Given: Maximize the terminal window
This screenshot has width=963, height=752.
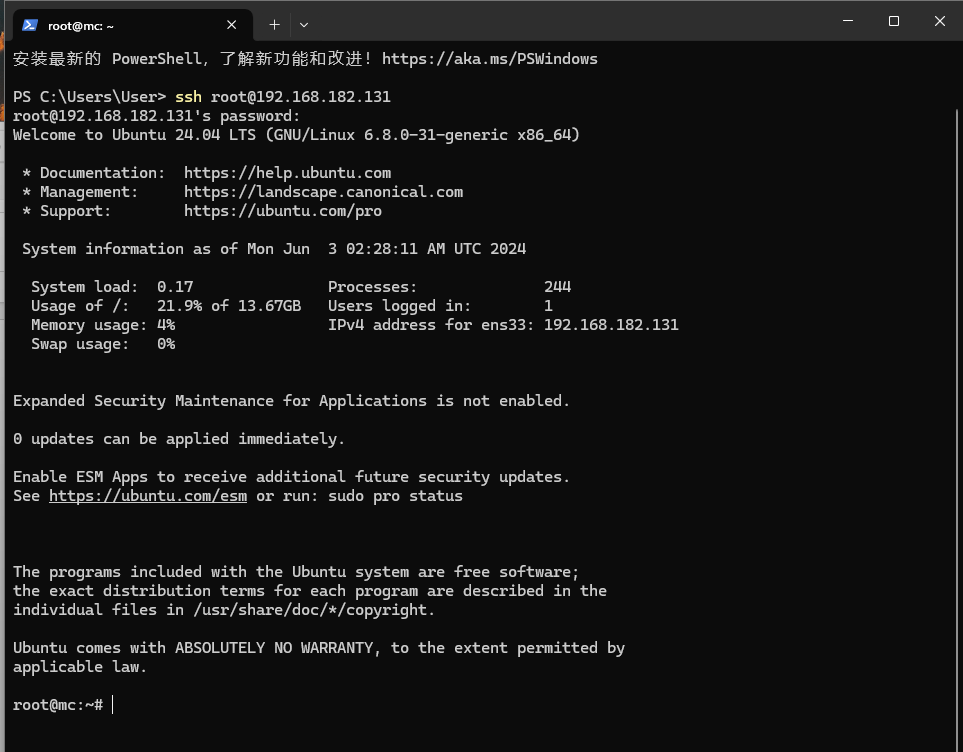Looking at the screenshot, I should [x=894, y=21].
